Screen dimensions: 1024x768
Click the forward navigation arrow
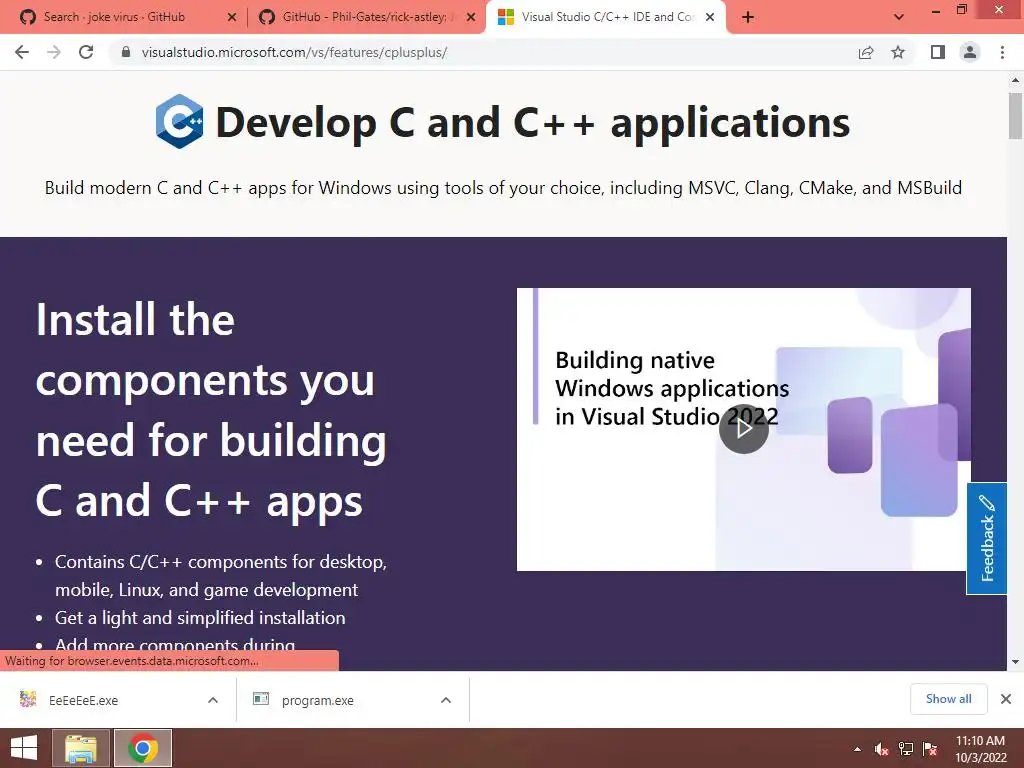[x=54, y=52]
